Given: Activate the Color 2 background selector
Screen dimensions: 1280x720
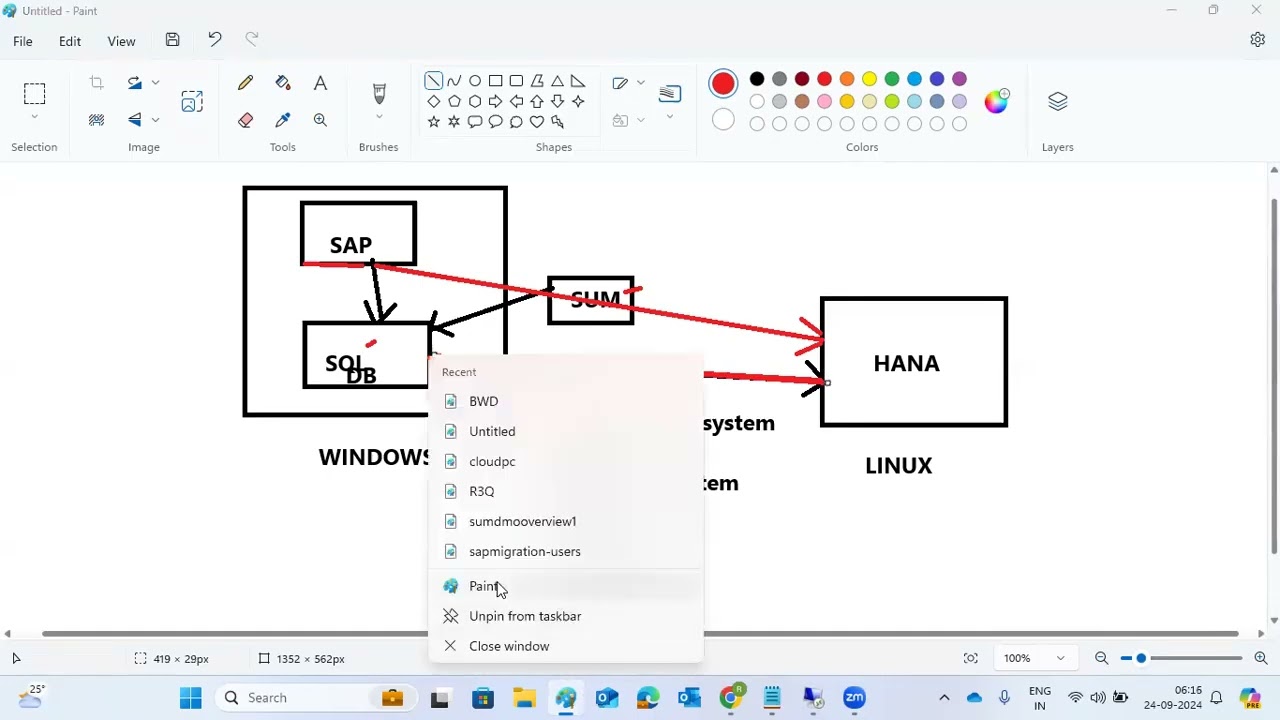Looking at the screenshot, I should click(723, 121).
